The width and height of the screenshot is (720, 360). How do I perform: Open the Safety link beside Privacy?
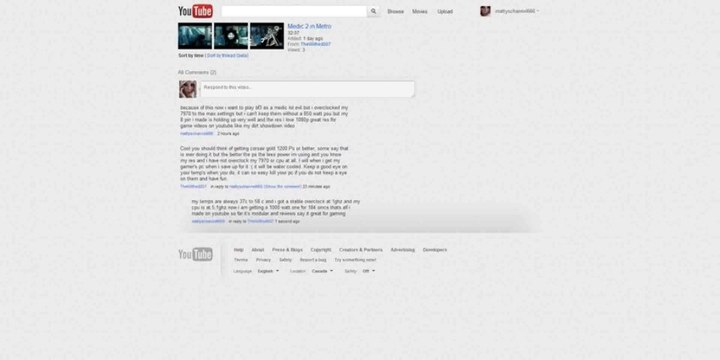[285, 260]
